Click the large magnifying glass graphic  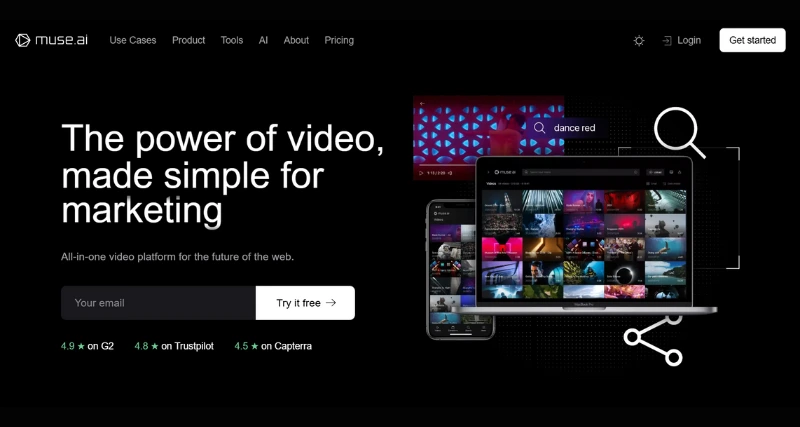(x=678, y=131)
